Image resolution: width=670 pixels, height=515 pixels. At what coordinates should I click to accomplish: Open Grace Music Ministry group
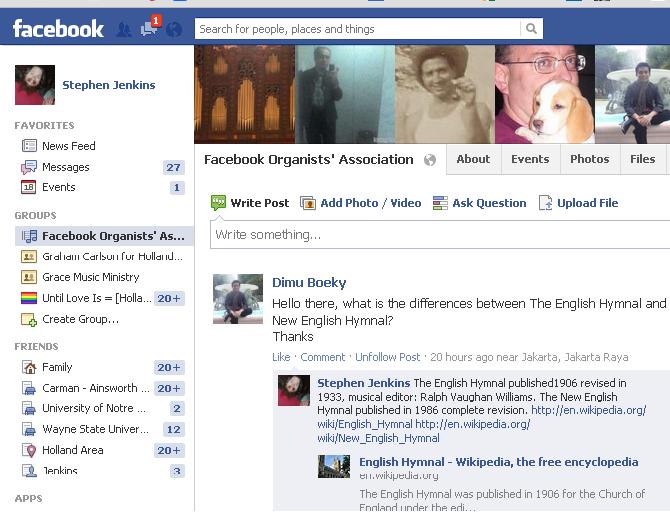pyautogui.click(x=91, y=277)
